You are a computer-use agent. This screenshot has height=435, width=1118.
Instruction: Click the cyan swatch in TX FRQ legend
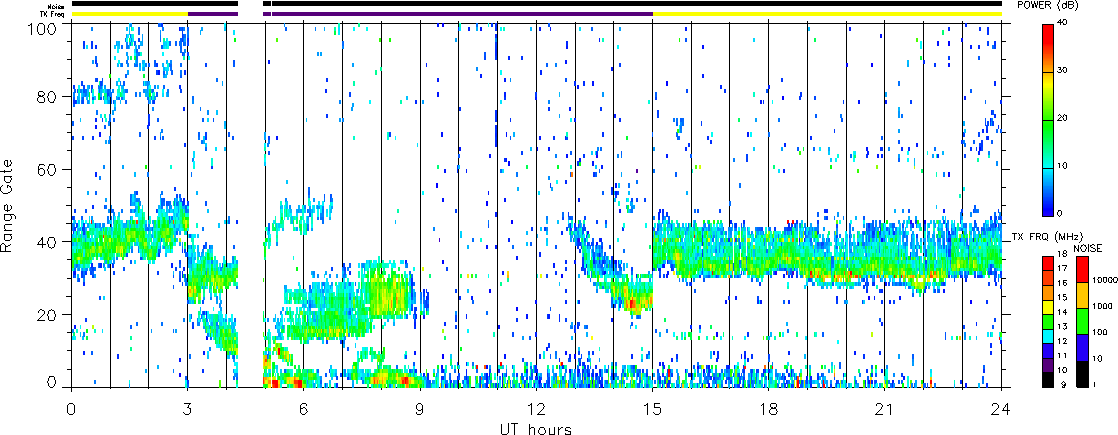pyautogui.click(x=1048, y=337)
